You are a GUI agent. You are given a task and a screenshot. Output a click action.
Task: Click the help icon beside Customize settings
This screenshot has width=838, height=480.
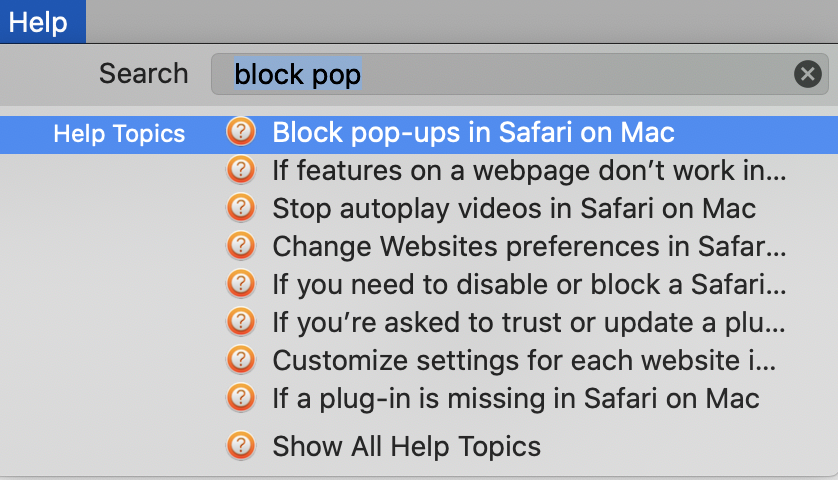coord(241,360)
